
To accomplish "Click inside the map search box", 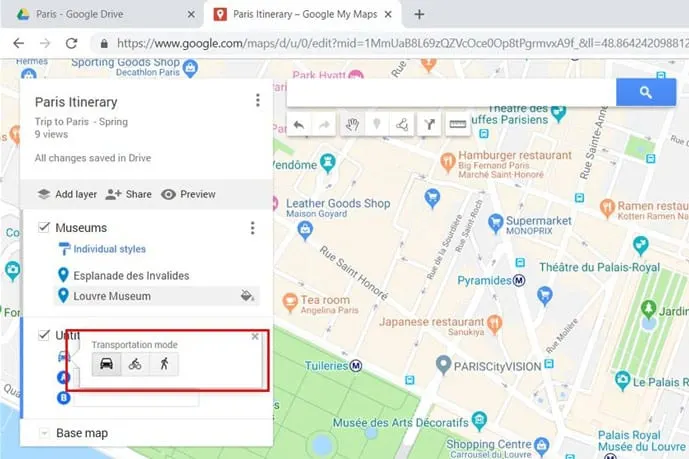I will 451,92.
